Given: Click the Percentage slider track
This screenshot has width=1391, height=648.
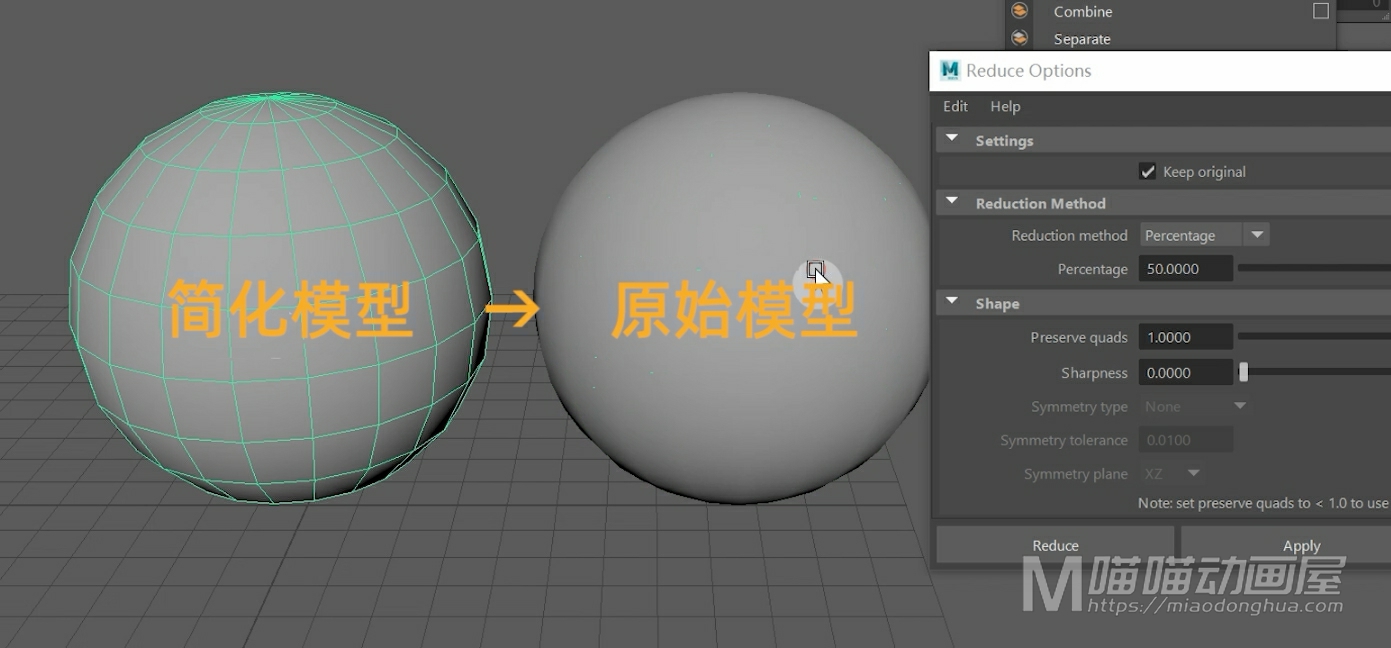Looking at the screenshot, I should (x=1314, y=268).
